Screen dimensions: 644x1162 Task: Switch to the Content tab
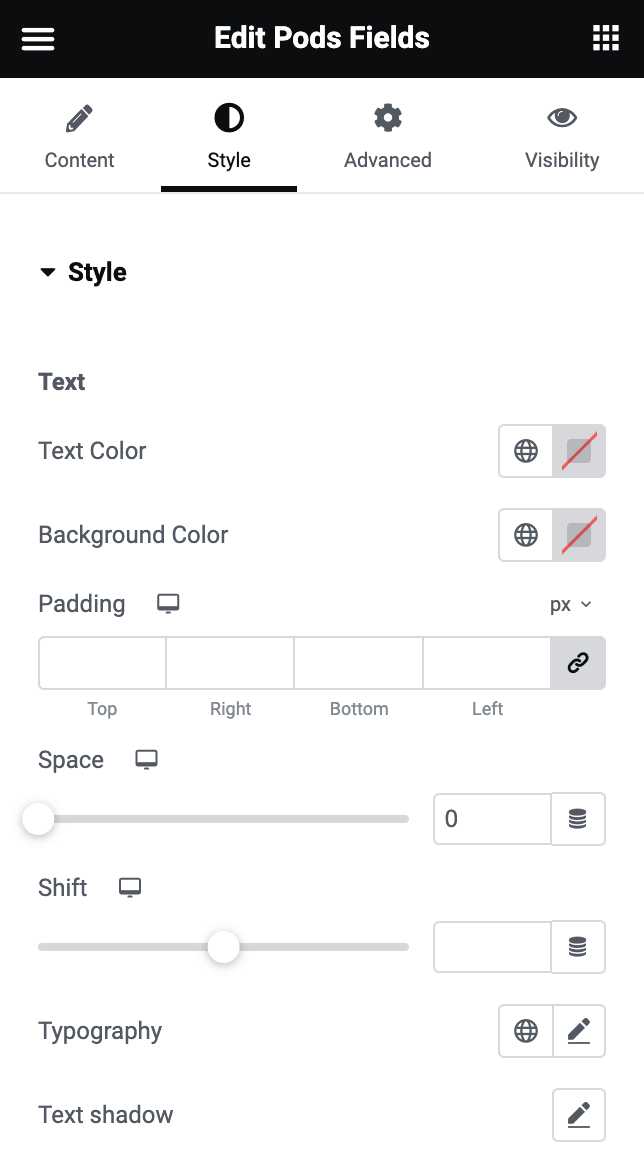[80, 138]
